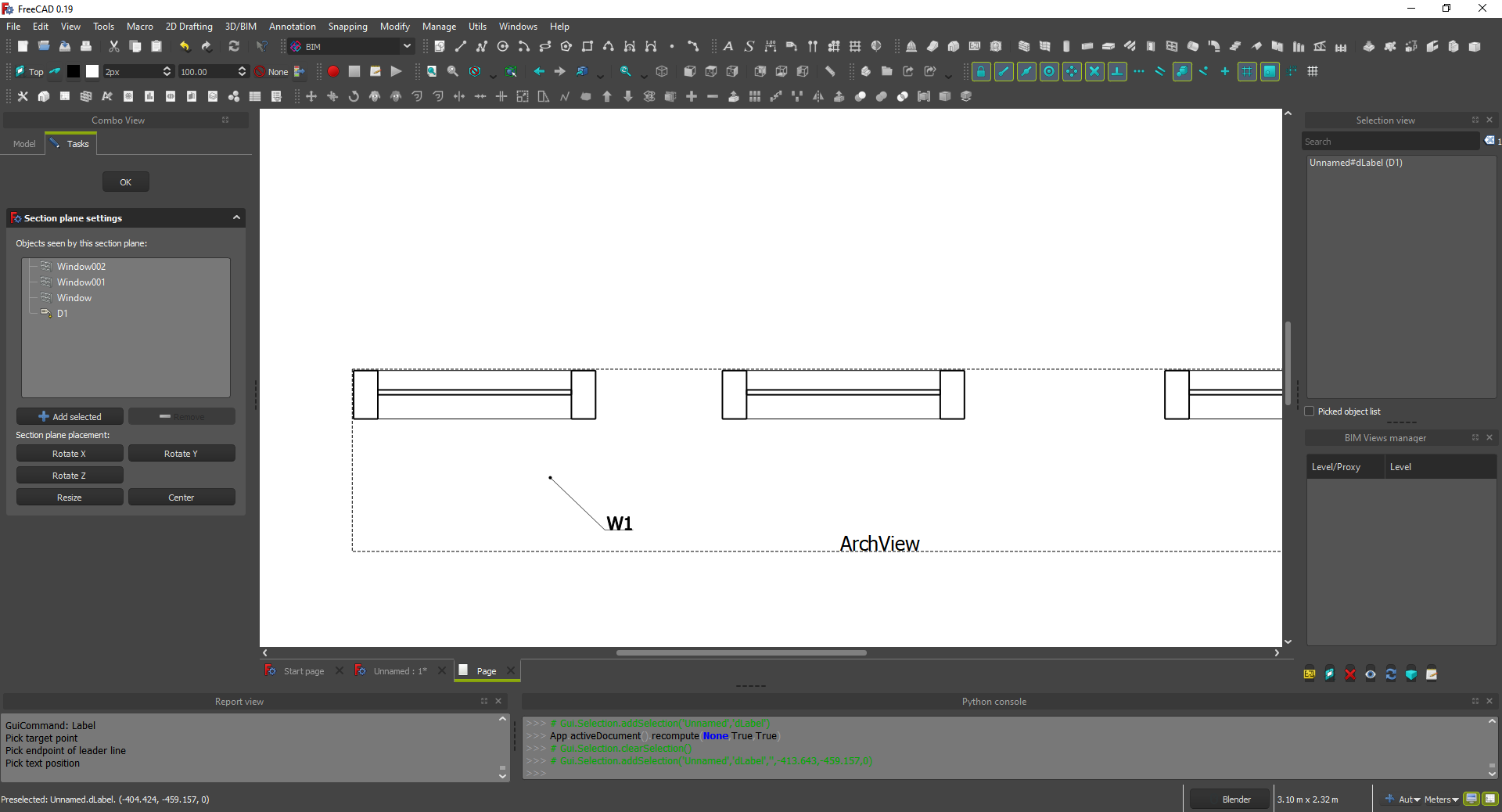Open the macro editor icon
The width and height of the screenshot is (1502, 812).
point(375,72)
